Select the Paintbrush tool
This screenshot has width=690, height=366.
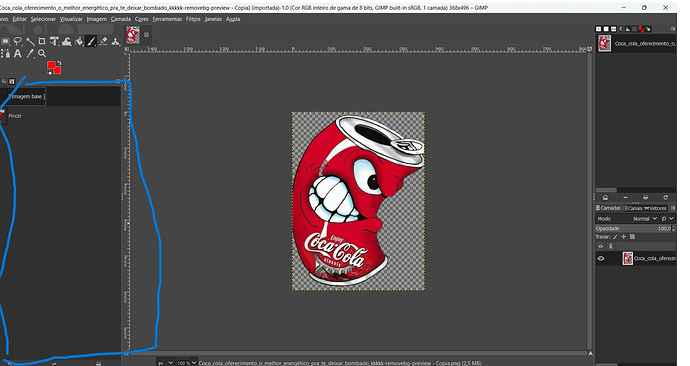click(x=91, y=41)
